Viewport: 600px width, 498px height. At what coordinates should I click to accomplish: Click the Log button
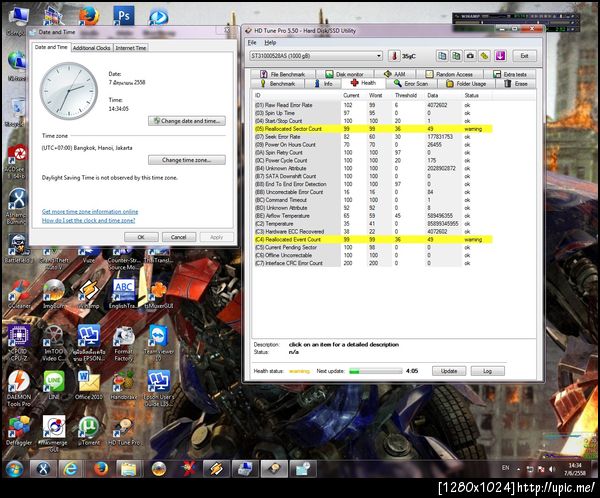487,371
